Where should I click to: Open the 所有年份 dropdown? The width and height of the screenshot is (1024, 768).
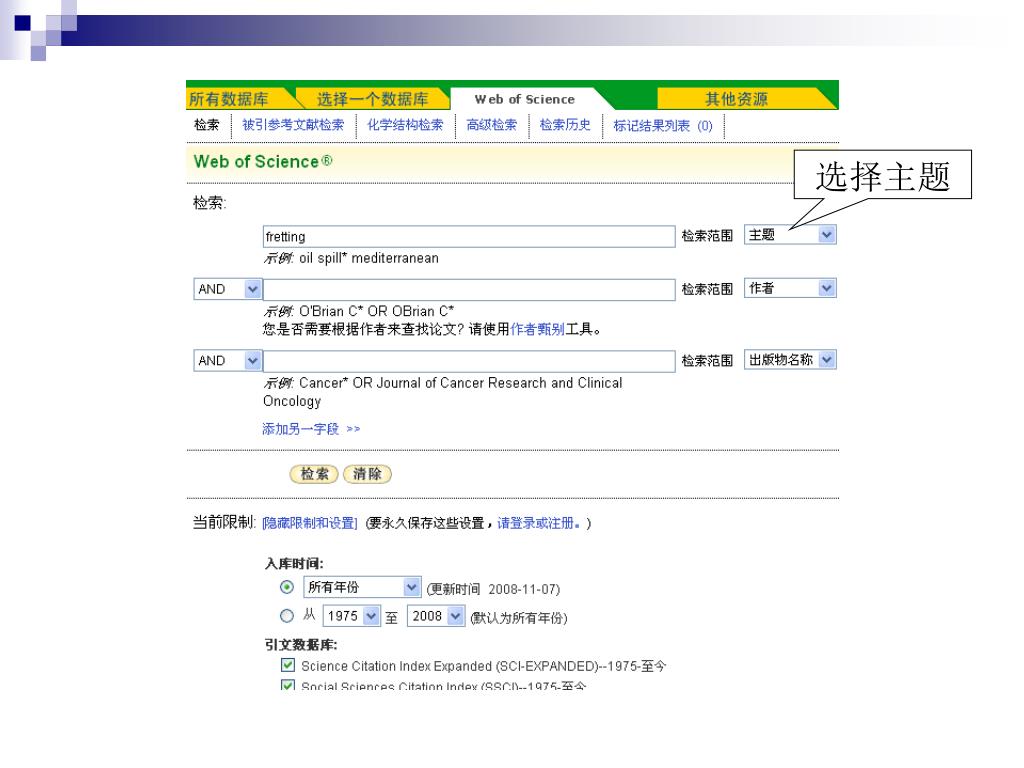[x=362, y=587]
